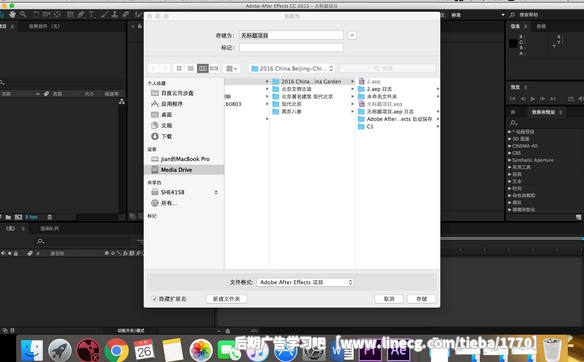Open item arrangement options in file dialog
Screen dimensions: 584x362
click(x=232, y=69)
